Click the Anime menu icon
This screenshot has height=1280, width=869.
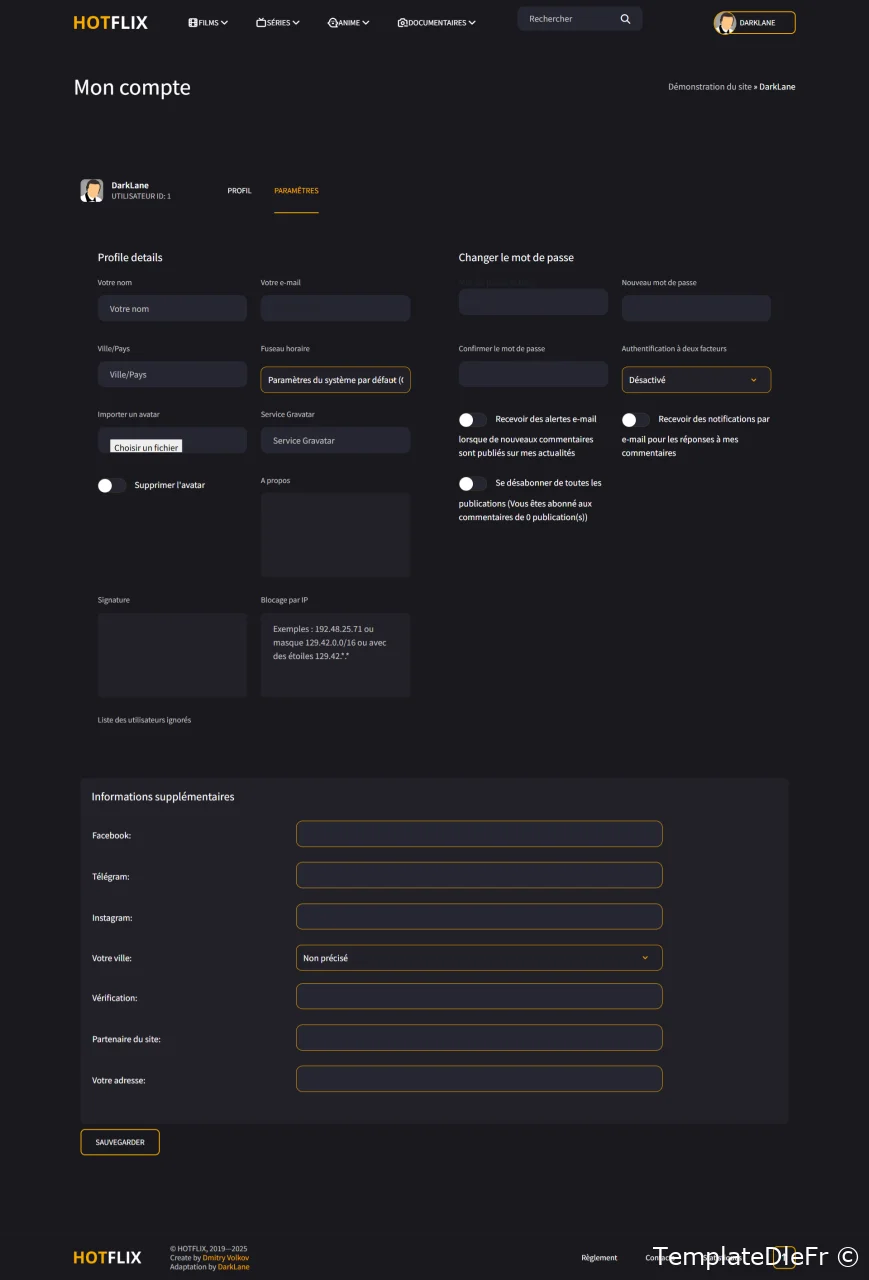(332, 22)
